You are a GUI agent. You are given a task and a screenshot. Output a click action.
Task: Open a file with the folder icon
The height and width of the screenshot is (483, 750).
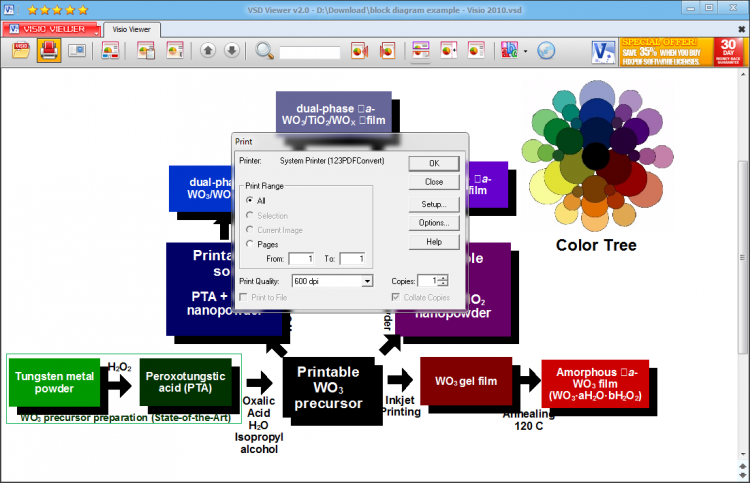[21, 50]
